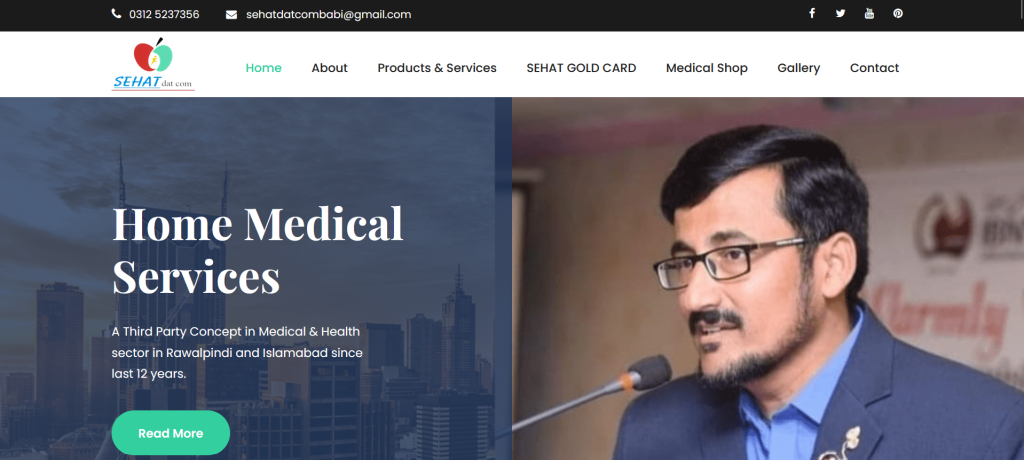Open the Contact page
The image size is (1024, 460).
coord(874,68)
